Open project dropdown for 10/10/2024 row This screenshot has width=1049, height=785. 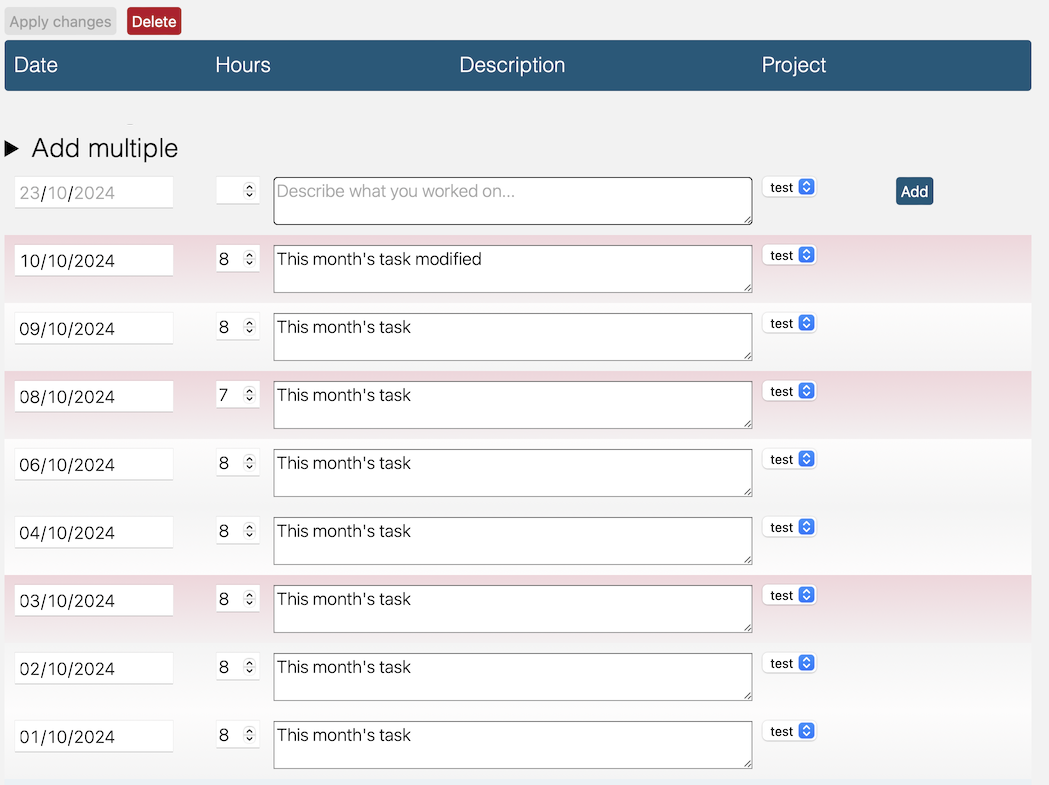point(789,256)
